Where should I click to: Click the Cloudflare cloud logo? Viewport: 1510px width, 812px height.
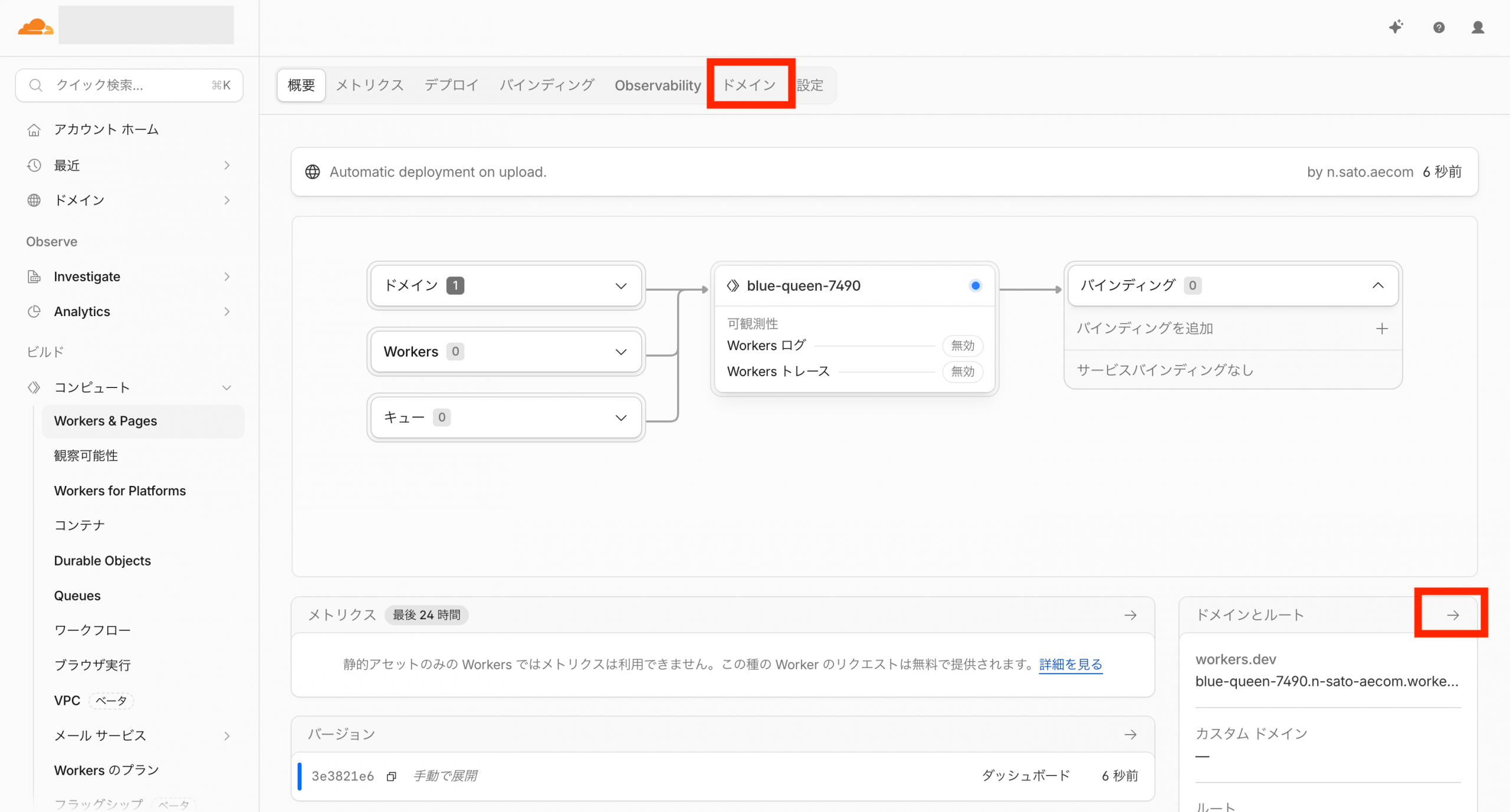tap(35, 27)
